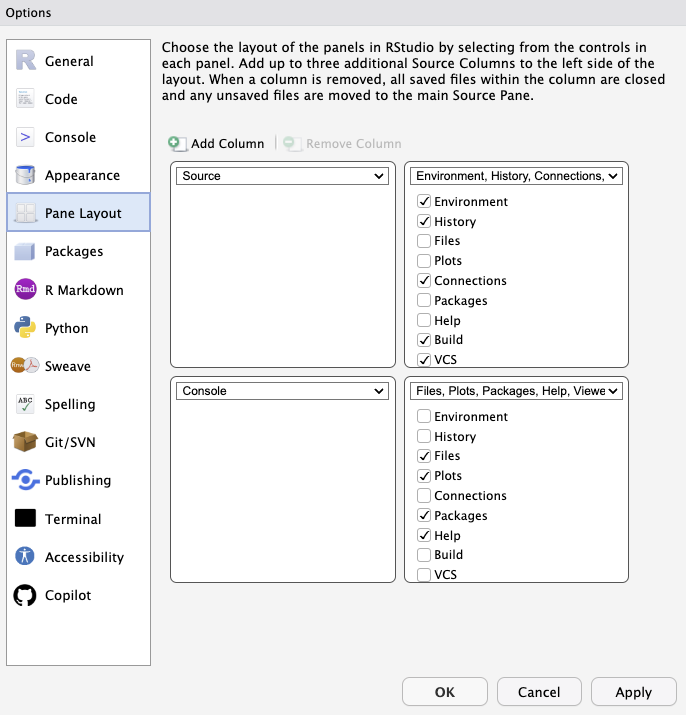Click the green plus Add Column icon
Image resolution: width=686 pixels, height=715 pixels.
[x=177, y=144]
